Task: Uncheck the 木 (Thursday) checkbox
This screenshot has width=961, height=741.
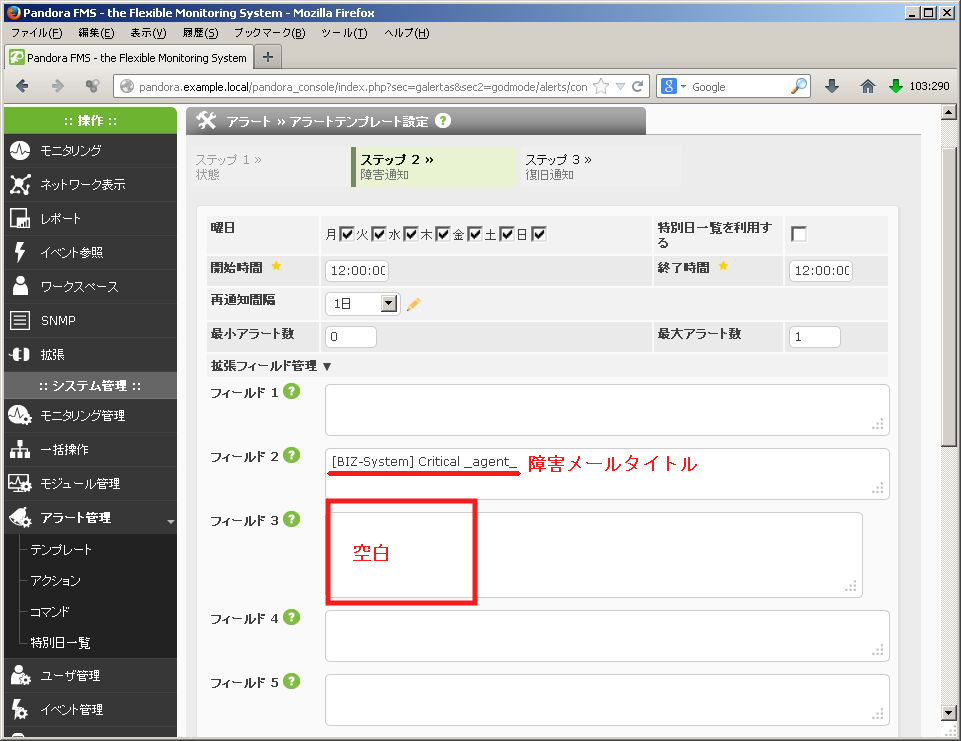Action: point(443,234)
